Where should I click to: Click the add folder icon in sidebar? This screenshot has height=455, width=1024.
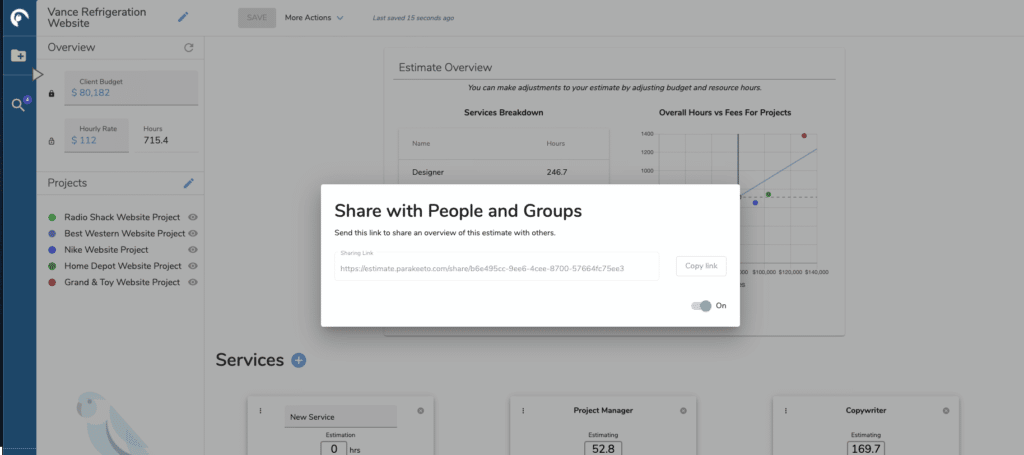point(18,56)
